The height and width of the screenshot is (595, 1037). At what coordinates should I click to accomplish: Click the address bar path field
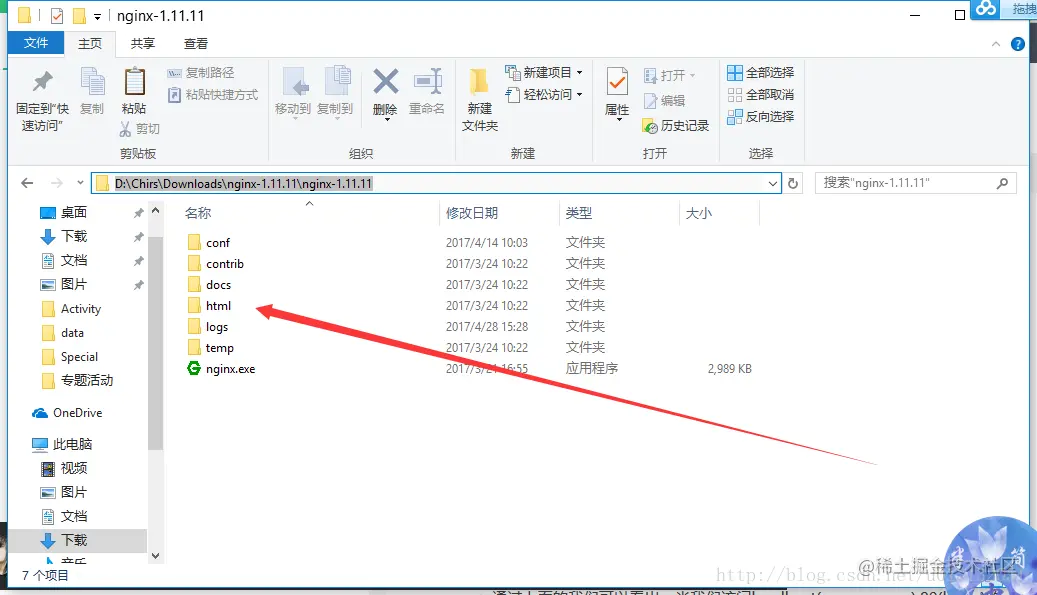coord(436,183)
